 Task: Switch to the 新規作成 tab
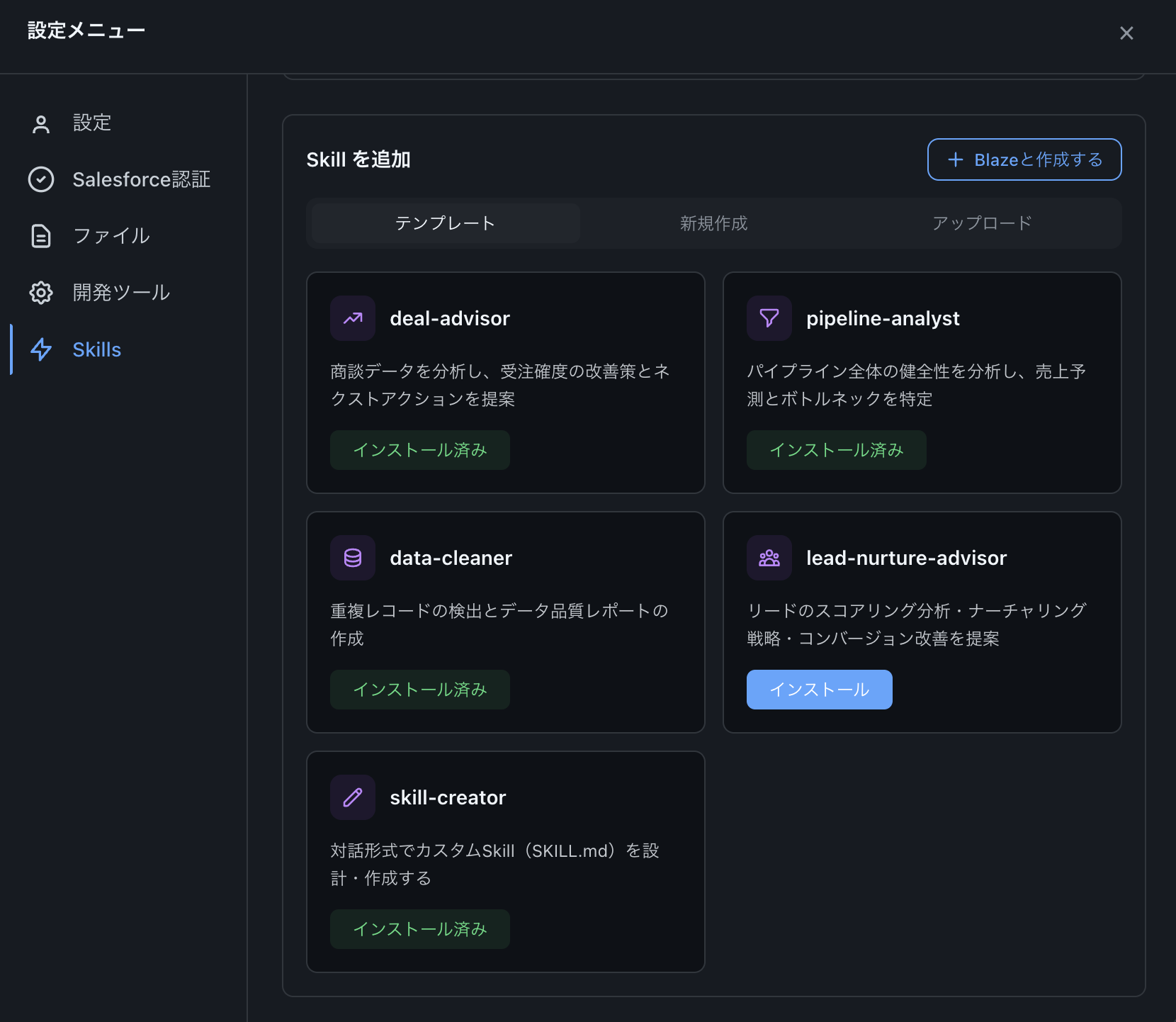tap(713, 223)
